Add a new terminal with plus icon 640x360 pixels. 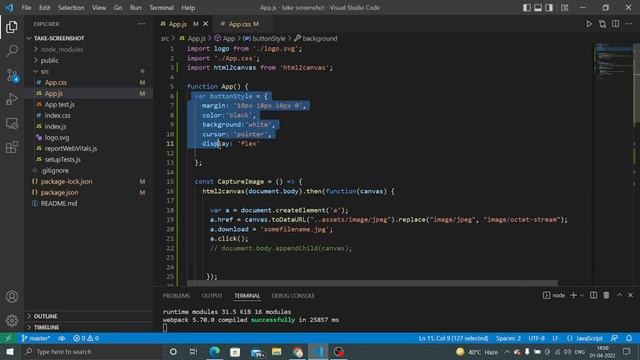[x=573, y=295]
